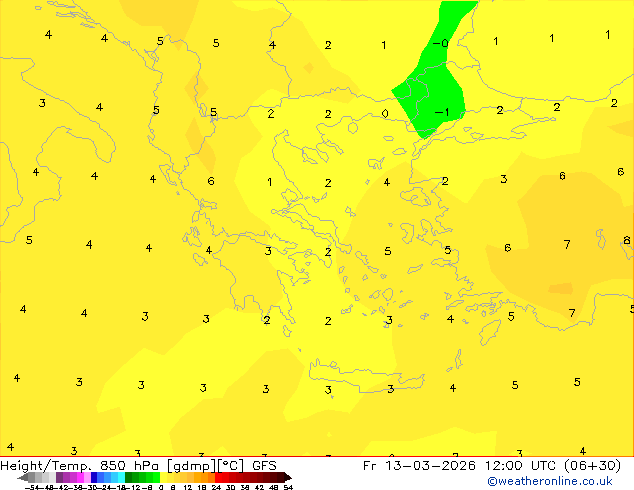This screenshot has width=634, height=490.
Task: Click the dark maroon arrow at legend's end
Action: [x=288, y=477]
